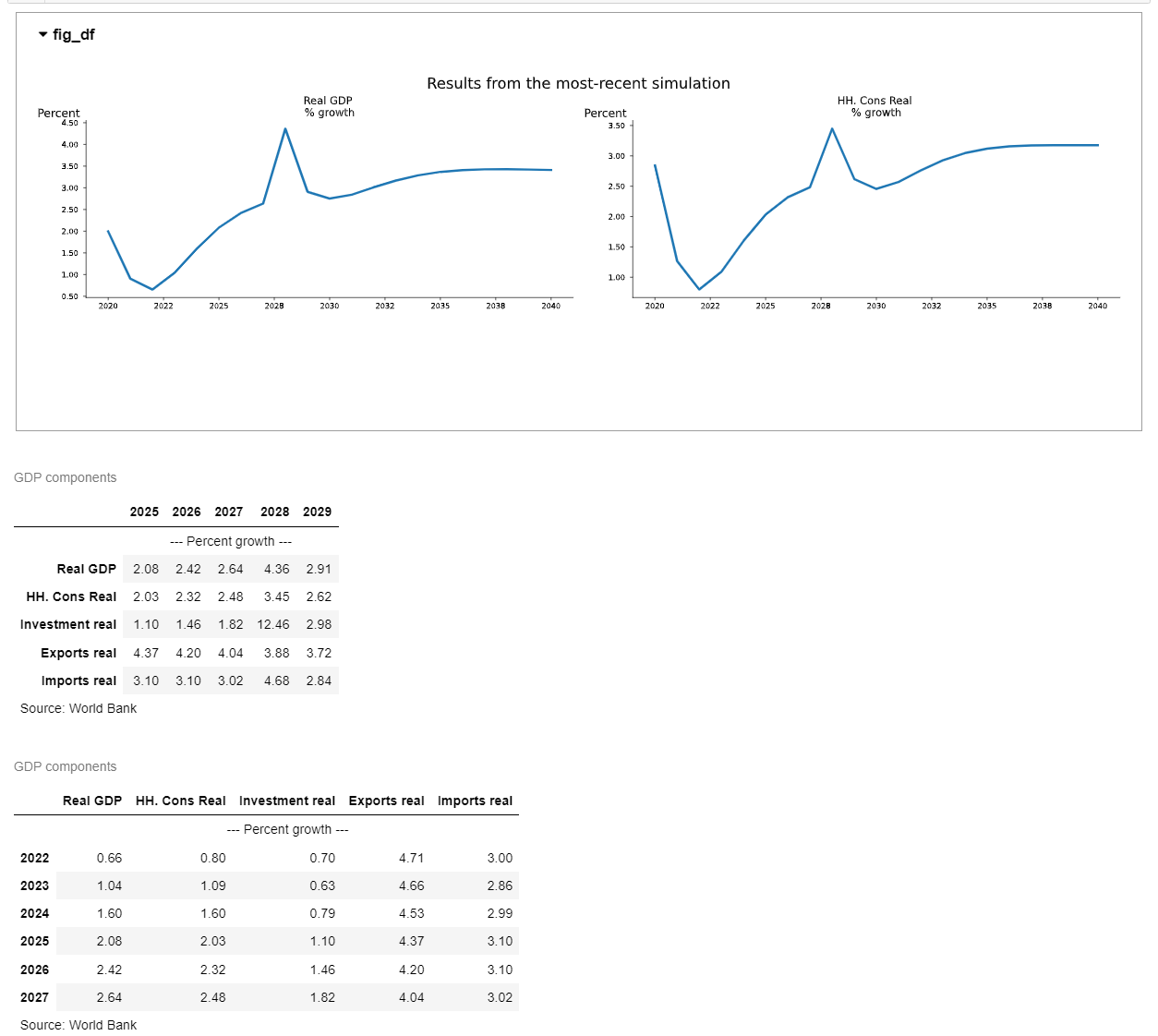Click the Percent axis label on left chart
The height and width of the screenshot is (1036, 1158).
tap(58, 113)
